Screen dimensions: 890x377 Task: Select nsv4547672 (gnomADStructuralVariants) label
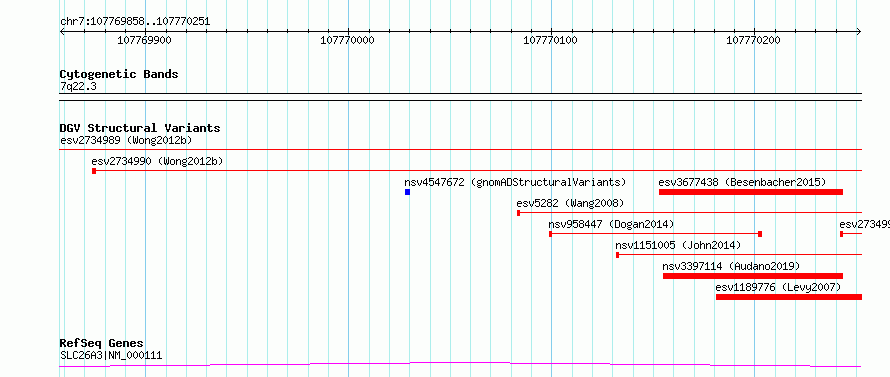click(x=515, y=183)
